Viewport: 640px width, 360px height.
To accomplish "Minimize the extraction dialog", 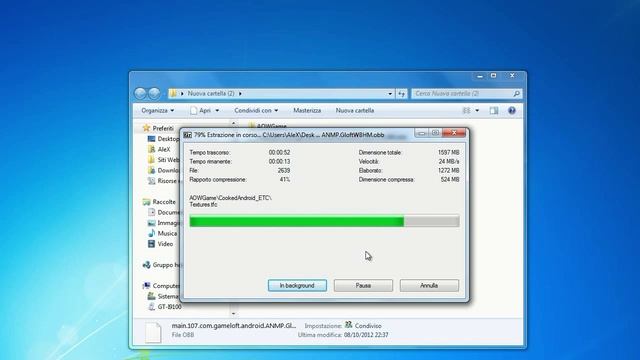I will point(422,133).
